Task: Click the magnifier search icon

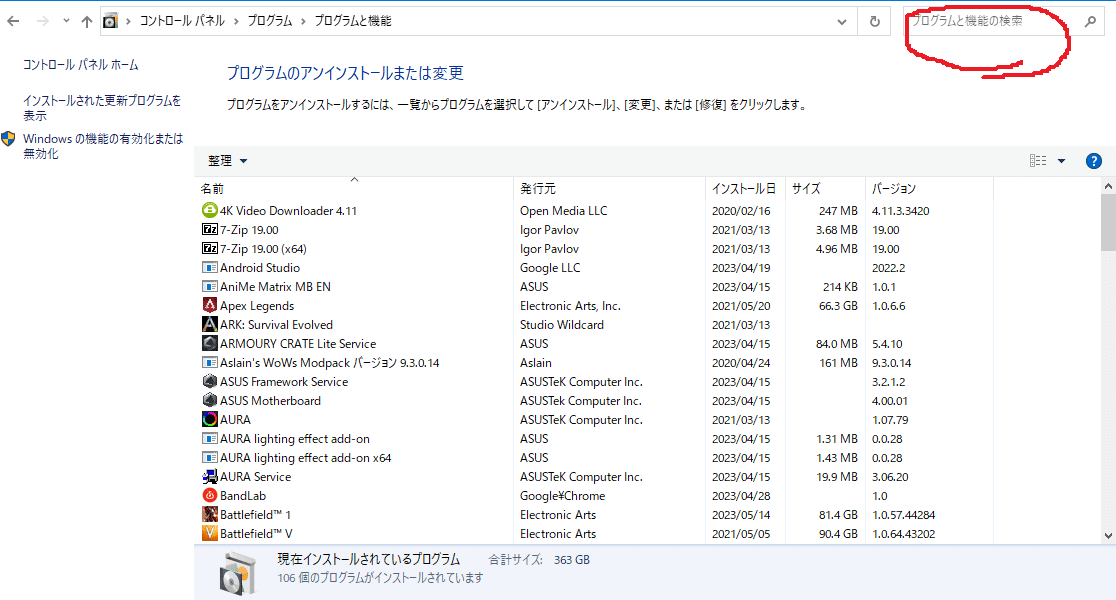Action: 1090,21
